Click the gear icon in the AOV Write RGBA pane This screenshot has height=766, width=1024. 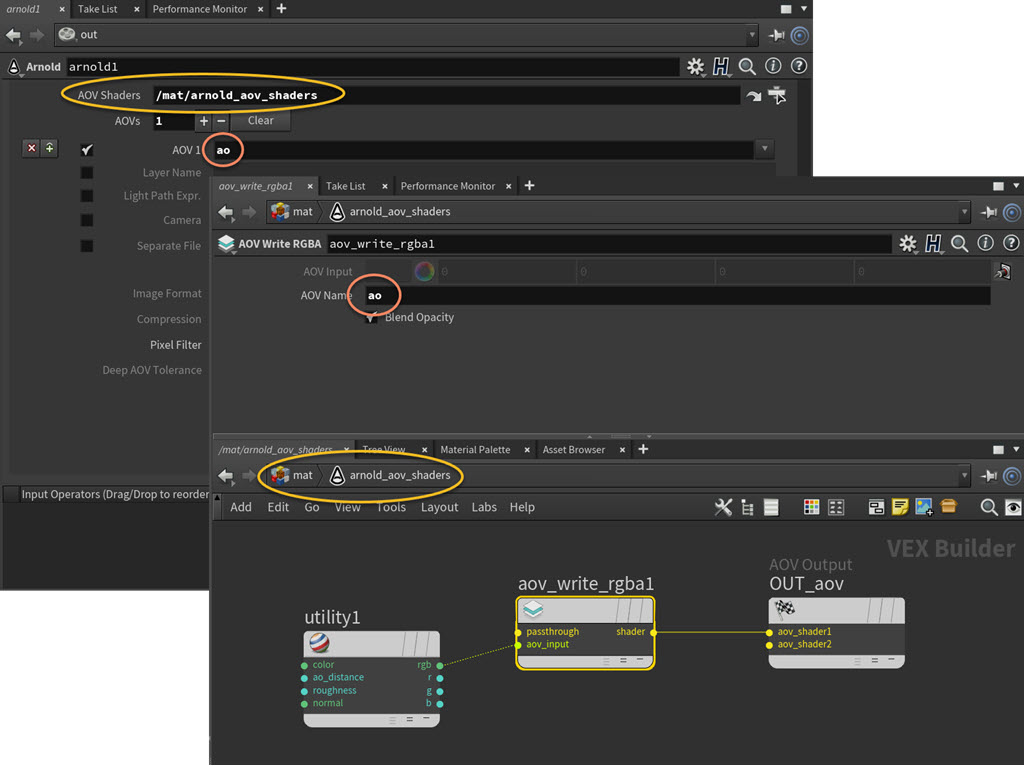908,244
